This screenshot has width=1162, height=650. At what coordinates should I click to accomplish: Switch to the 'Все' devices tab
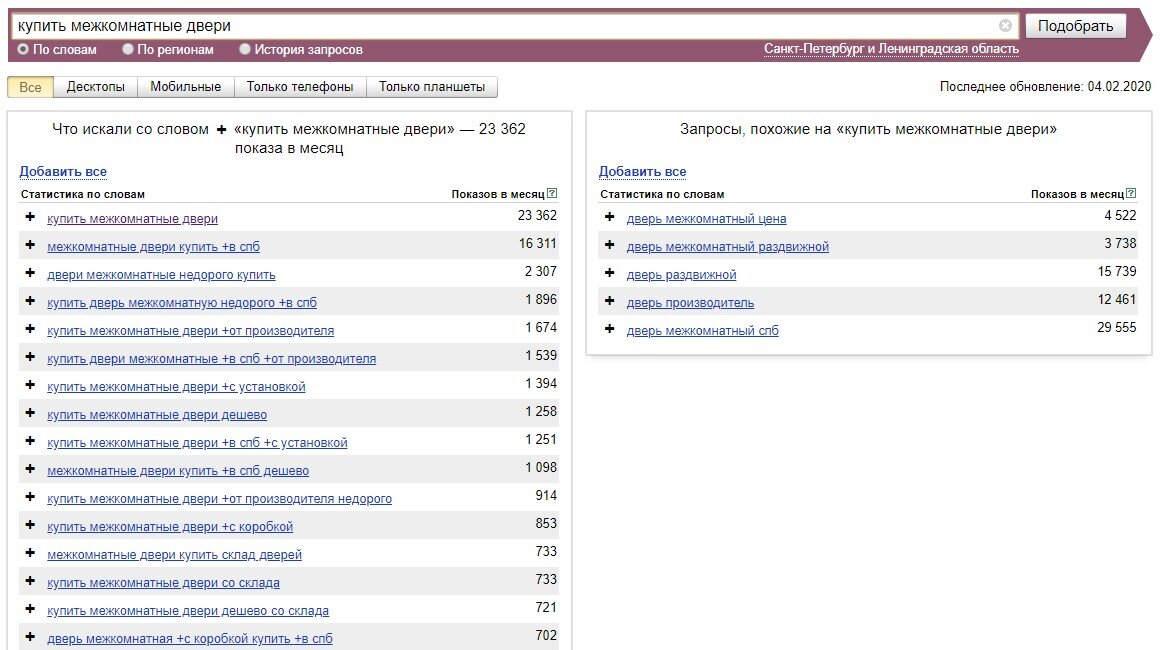click(30, 87)
